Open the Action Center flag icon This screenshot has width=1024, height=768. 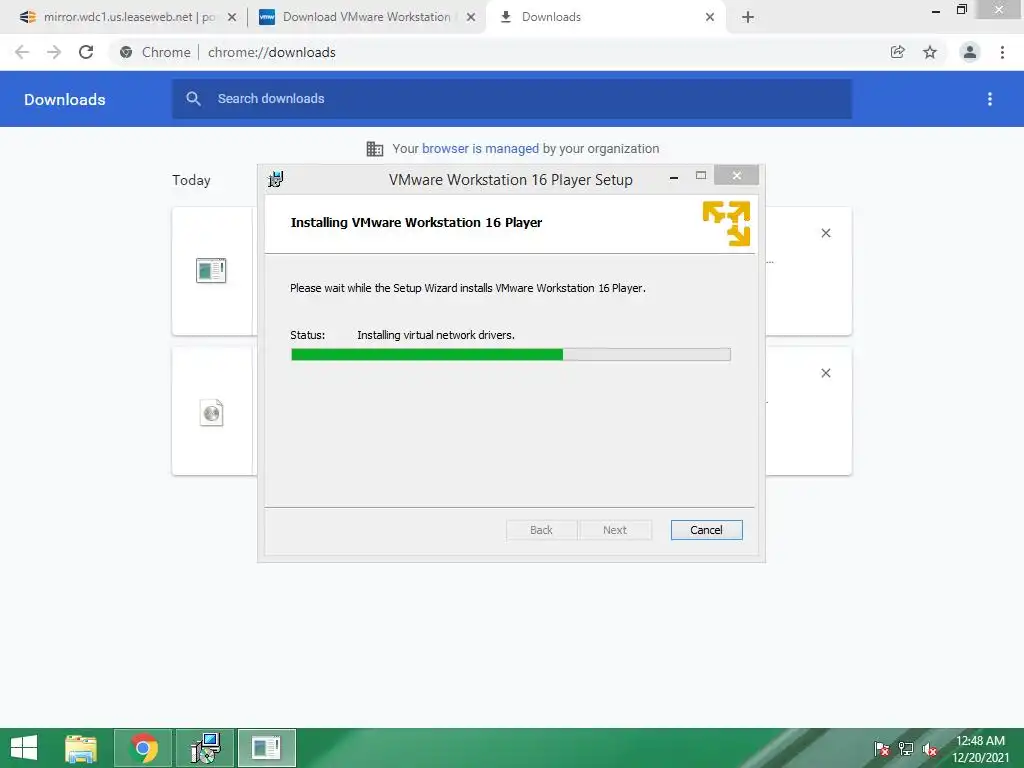tap(882, 749)
